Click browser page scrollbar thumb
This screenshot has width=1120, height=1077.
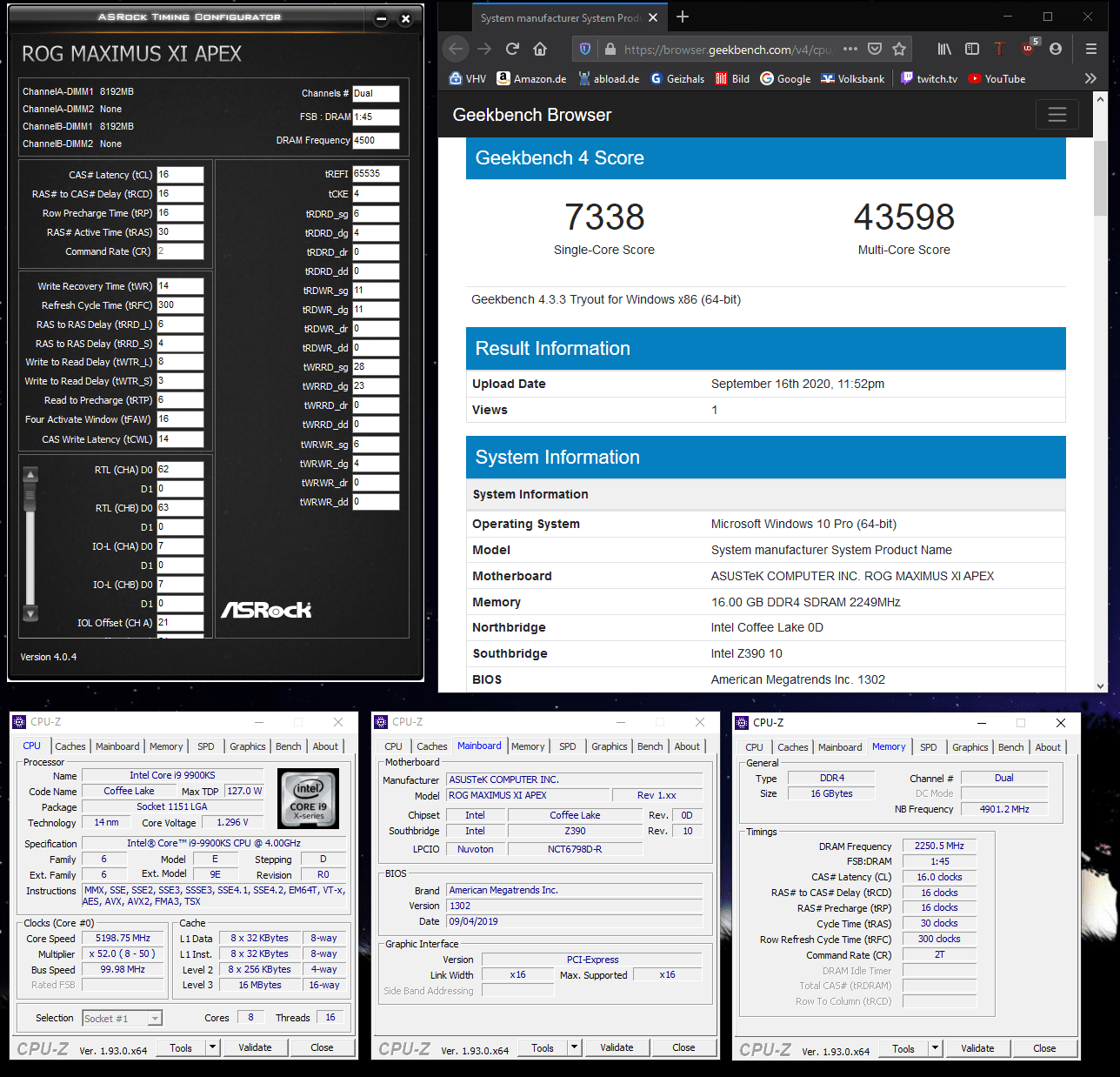coord(1100,177)
